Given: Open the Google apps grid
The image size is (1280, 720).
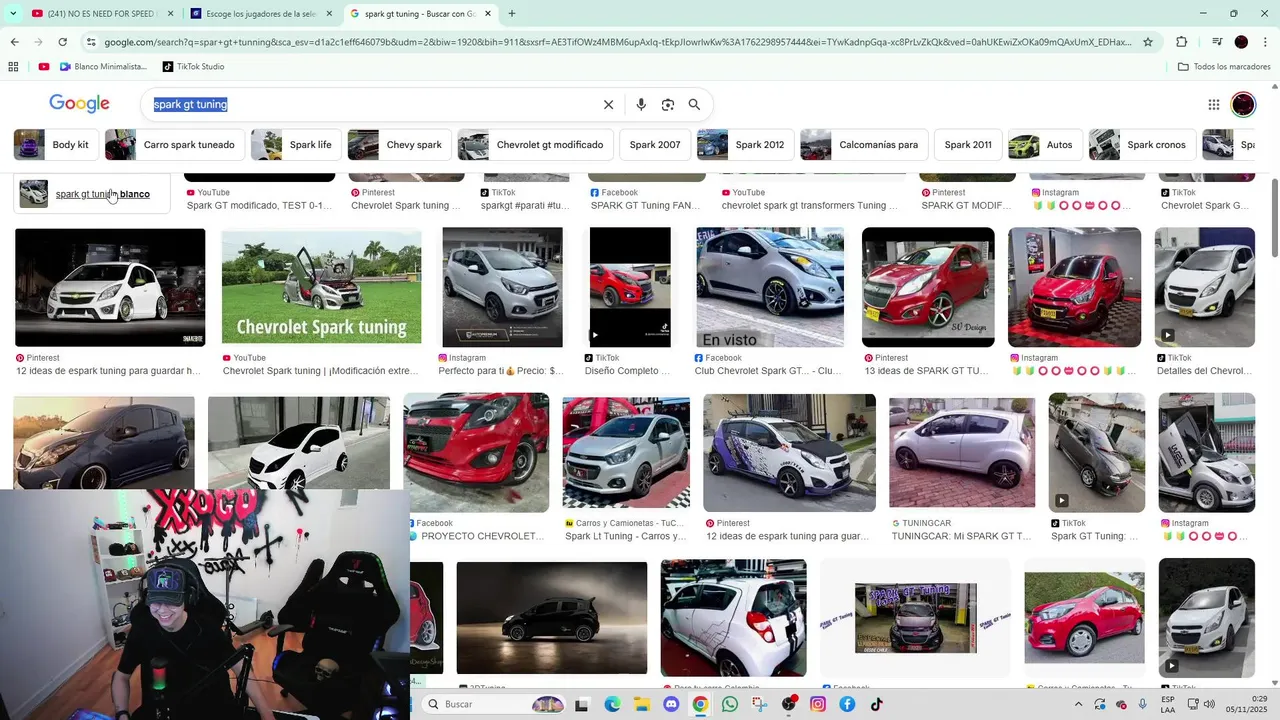Looking at the screenshot, I should pyautogui.click(x=1213, y=104).
